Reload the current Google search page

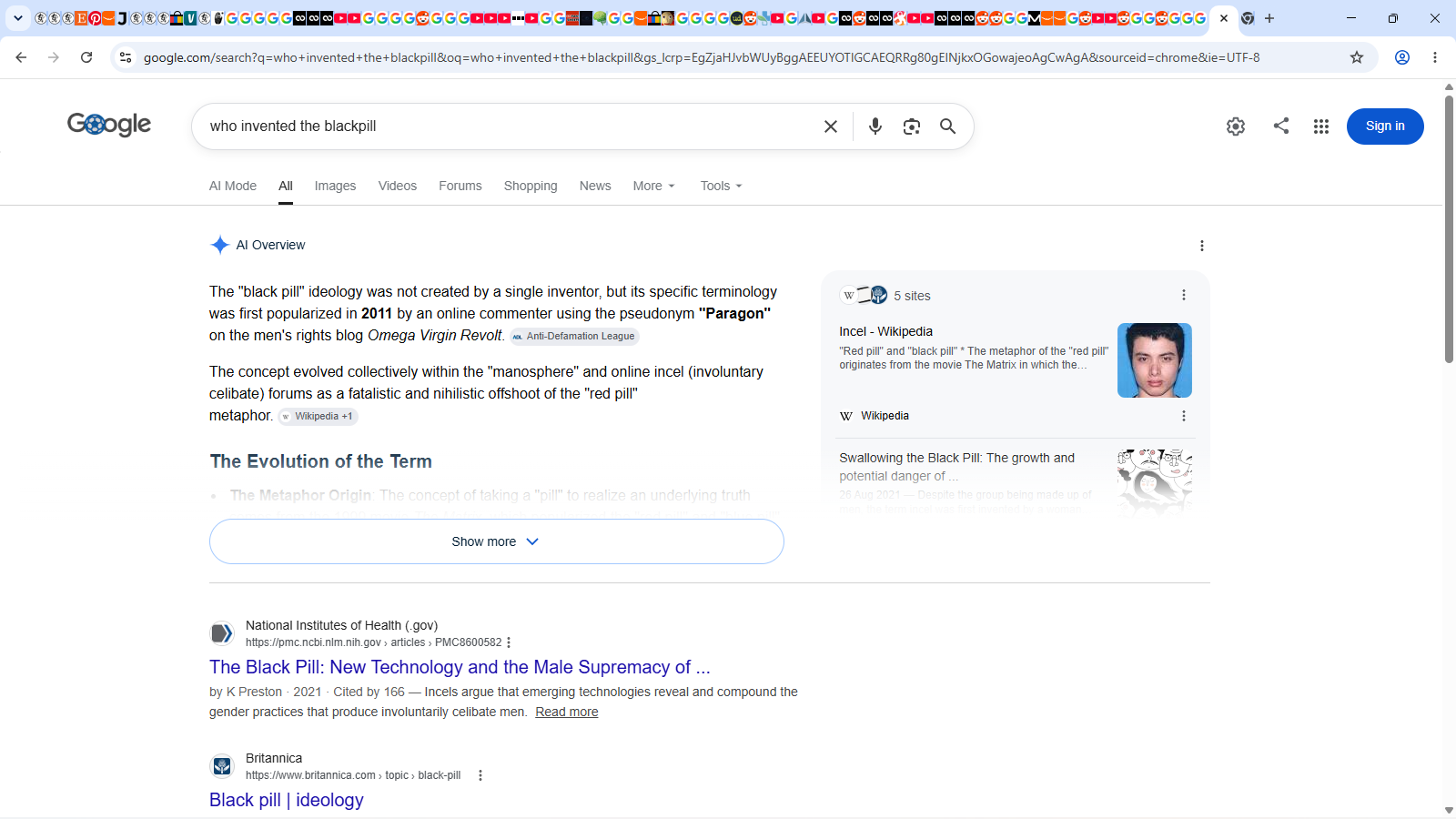pos(86,57)
